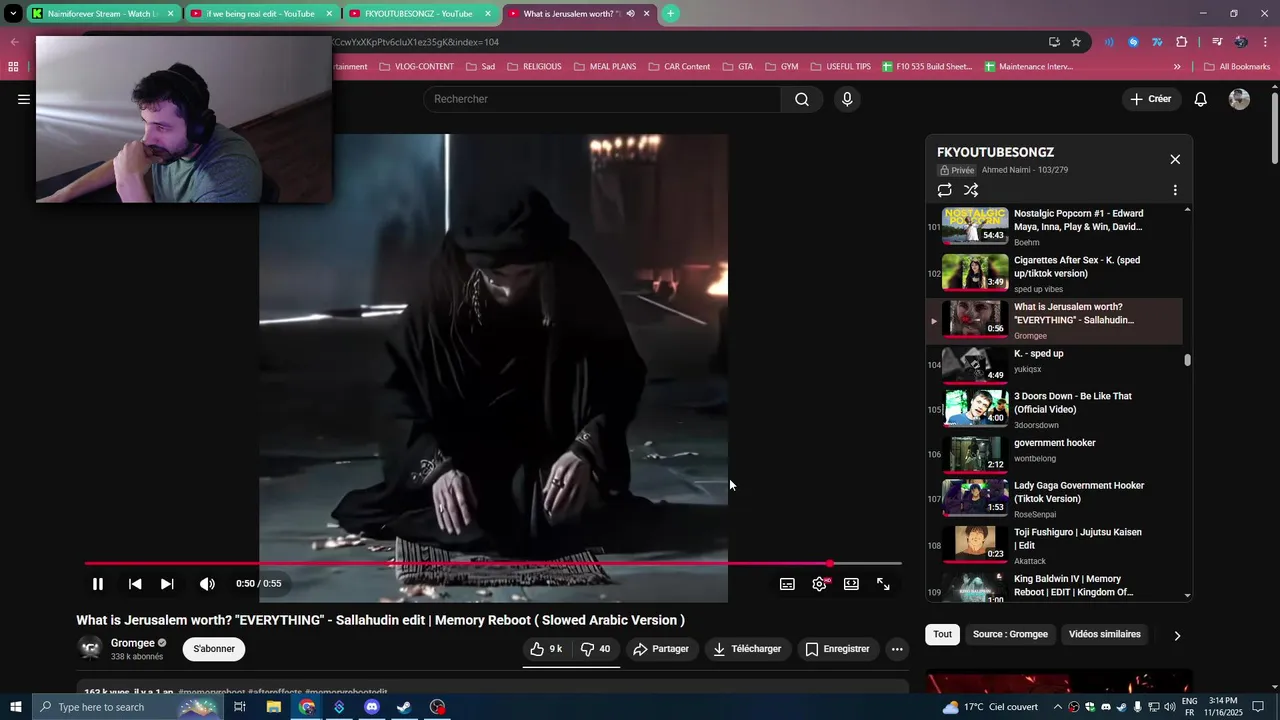Viewport: 1280px width, 720px height.
Task: Bookmark this page with the star
Action: point(1076,42)
